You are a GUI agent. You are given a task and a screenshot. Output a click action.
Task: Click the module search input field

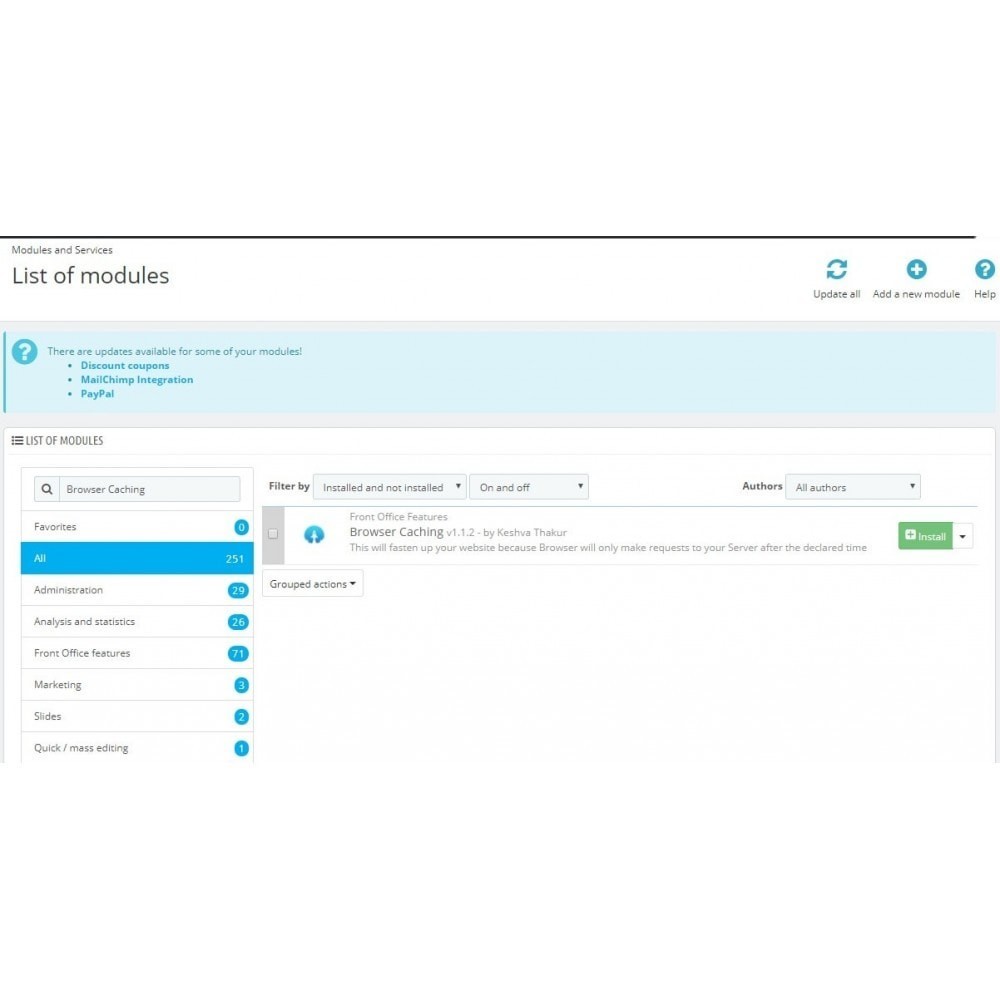[150, 489]
